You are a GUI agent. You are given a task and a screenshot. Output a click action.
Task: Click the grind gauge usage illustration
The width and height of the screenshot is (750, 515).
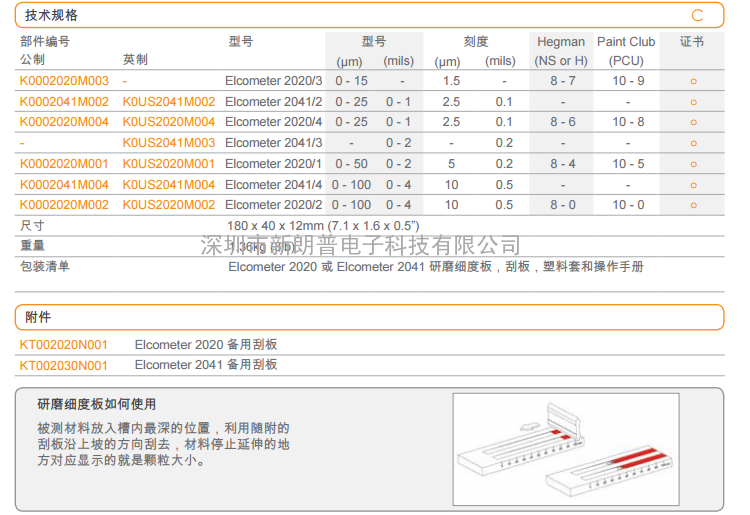point(566,449)
